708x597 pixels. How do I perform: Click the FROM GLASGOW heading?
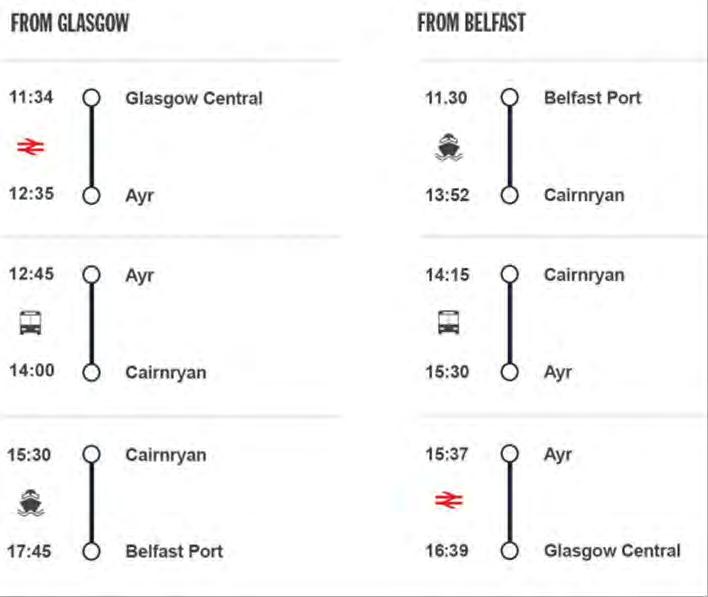(x=70, y=23)
